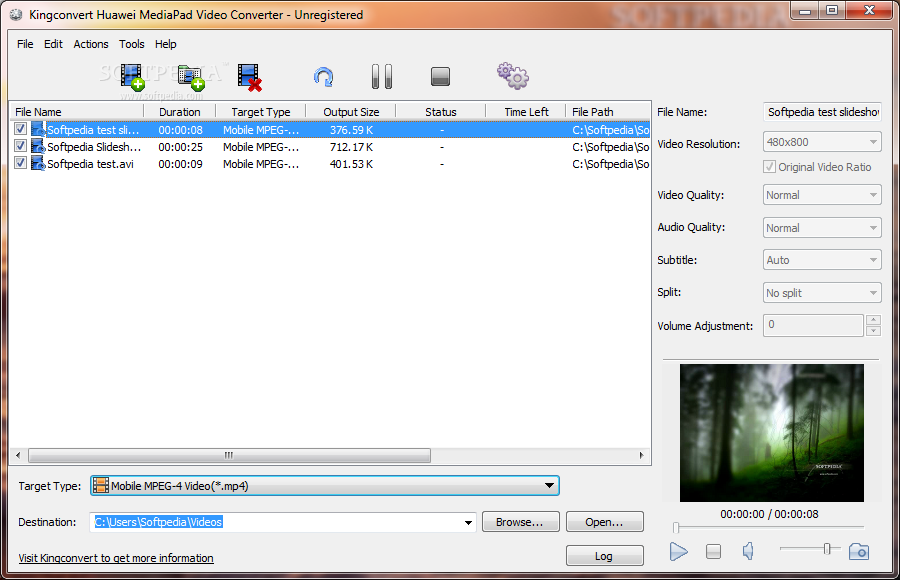Click the file icon of Softpedia Slidesh... row
Image resolution: width=900 pixels, height=580 pixels.
tap(38, 146)
